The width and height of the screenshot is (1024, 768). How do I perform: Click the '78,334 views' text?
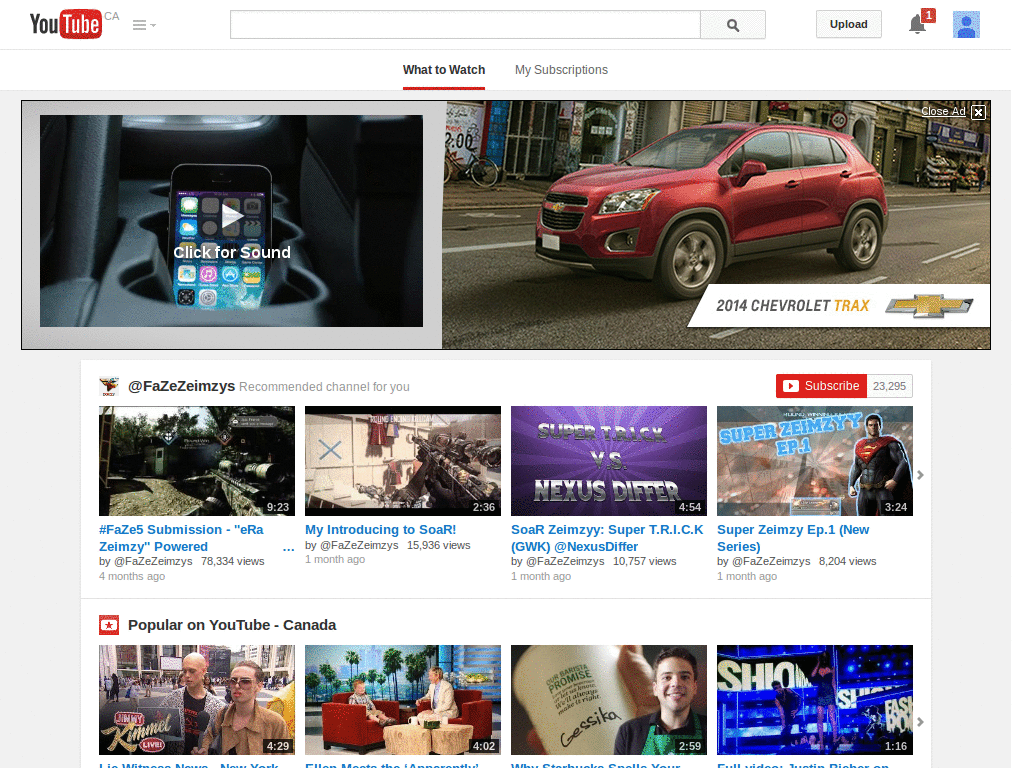(232, 562)
